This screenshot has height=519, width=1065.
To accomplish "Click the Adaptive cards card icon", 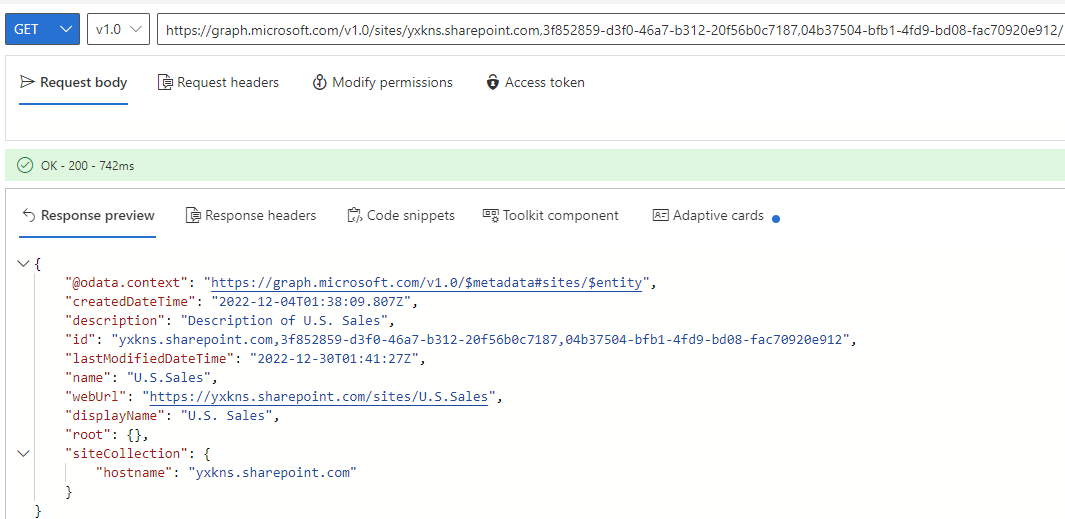I will (x=661, y=216).
